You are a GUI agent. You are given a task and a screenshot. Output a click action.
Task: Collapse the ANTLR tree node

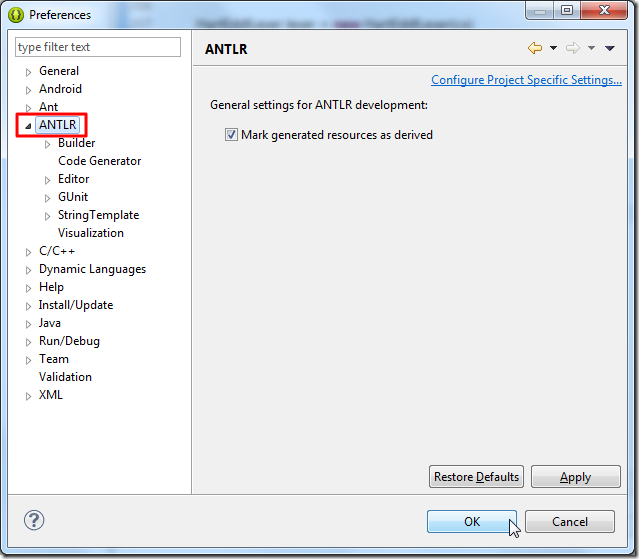click(28, 126)
